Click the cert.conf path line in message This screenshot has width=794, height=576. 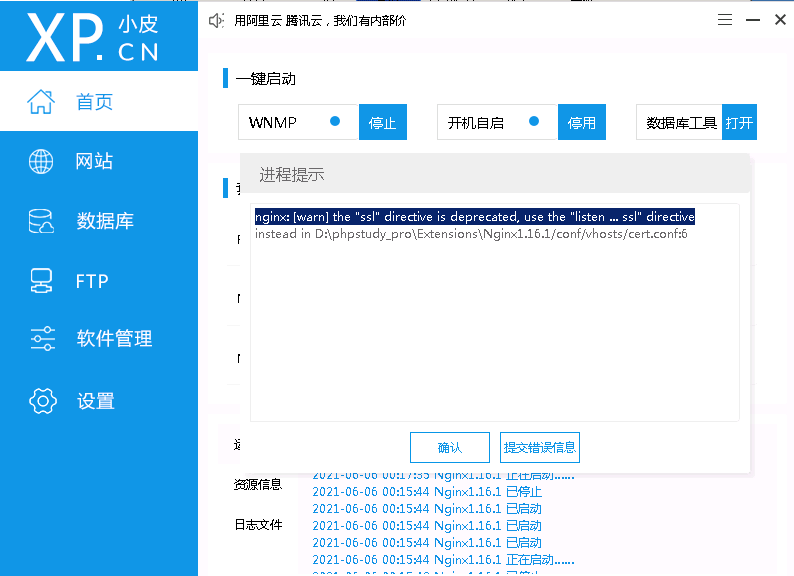click(471, 234)
